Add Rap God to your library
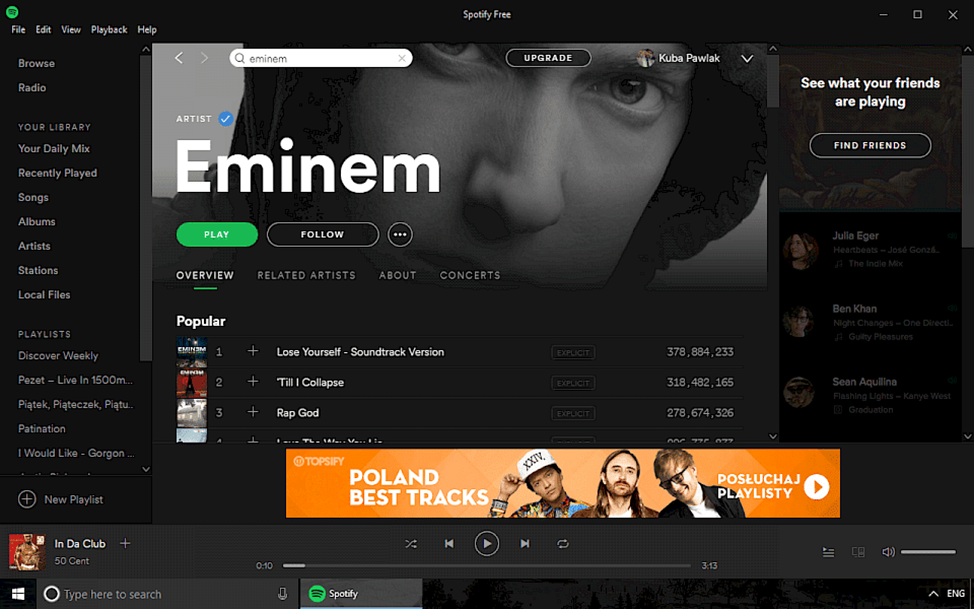Viewport: 974px width, 609px height. tap(253, 412)
